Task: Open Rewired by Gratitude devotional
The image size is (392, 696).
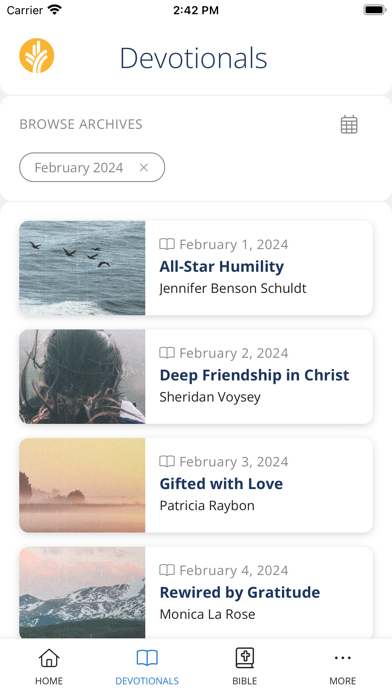Action: tap(240, 592)
